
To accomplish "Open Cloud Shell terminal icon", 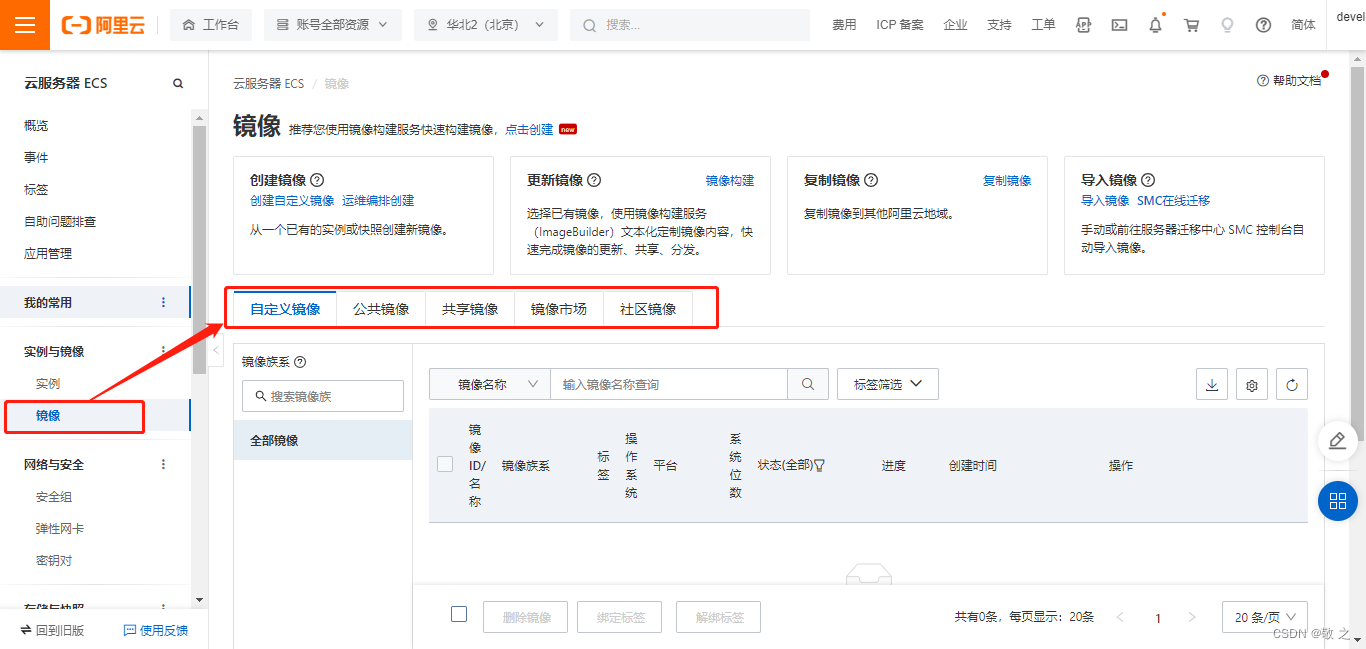I will tap(1120, 25).
